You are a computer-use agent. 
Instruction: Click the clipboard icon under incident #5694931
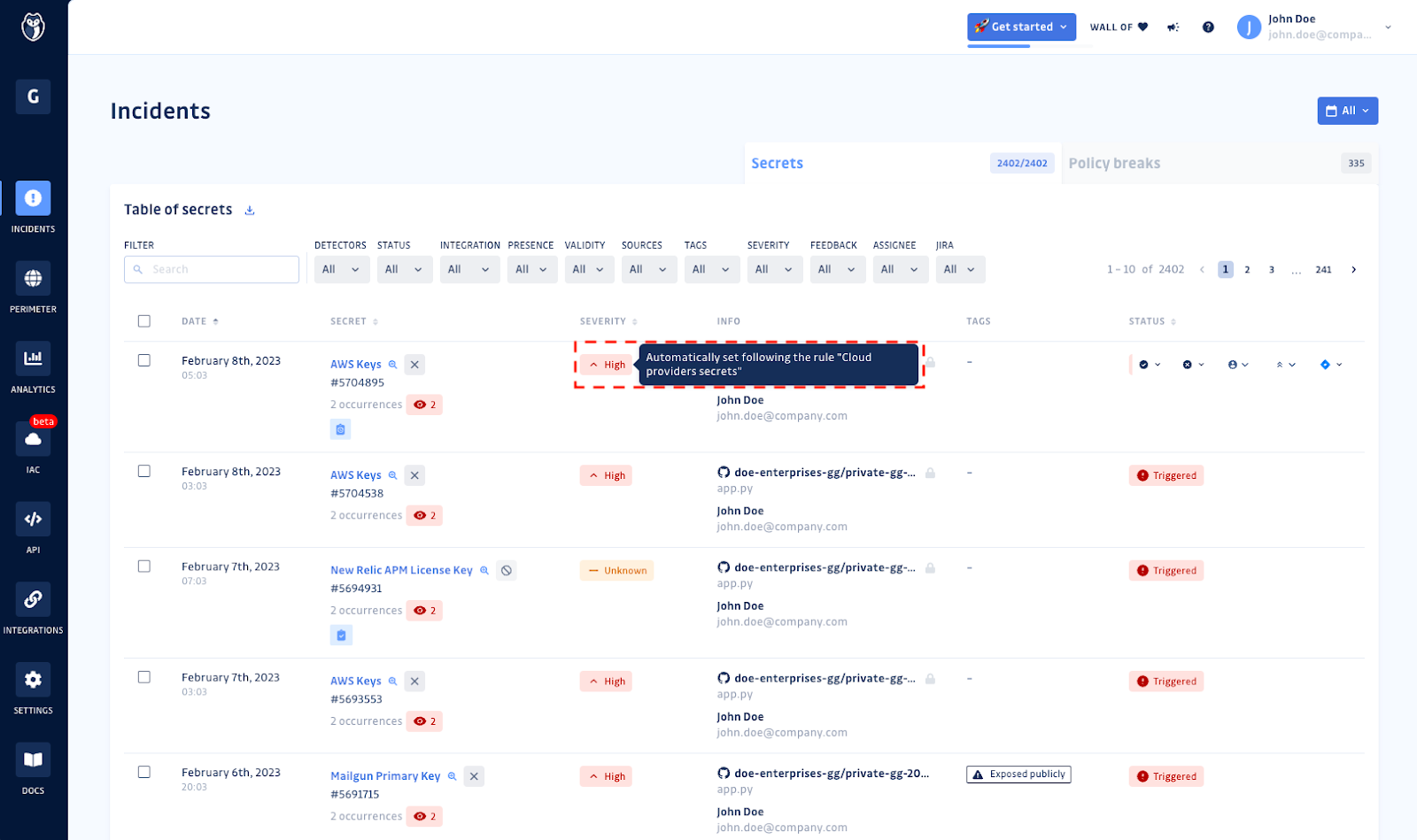pos(341,636)
